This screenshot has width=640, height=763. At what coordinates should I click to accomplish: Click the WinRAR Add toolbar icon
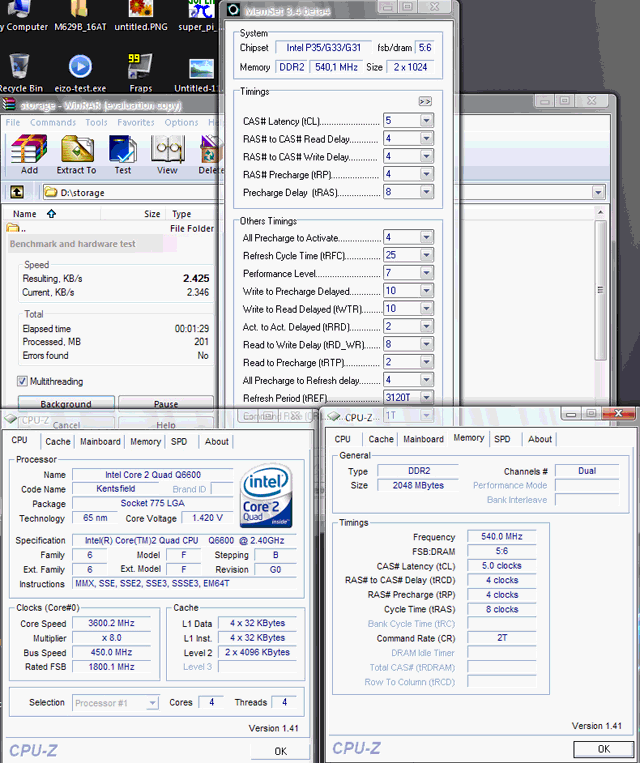tap(29, 155)
